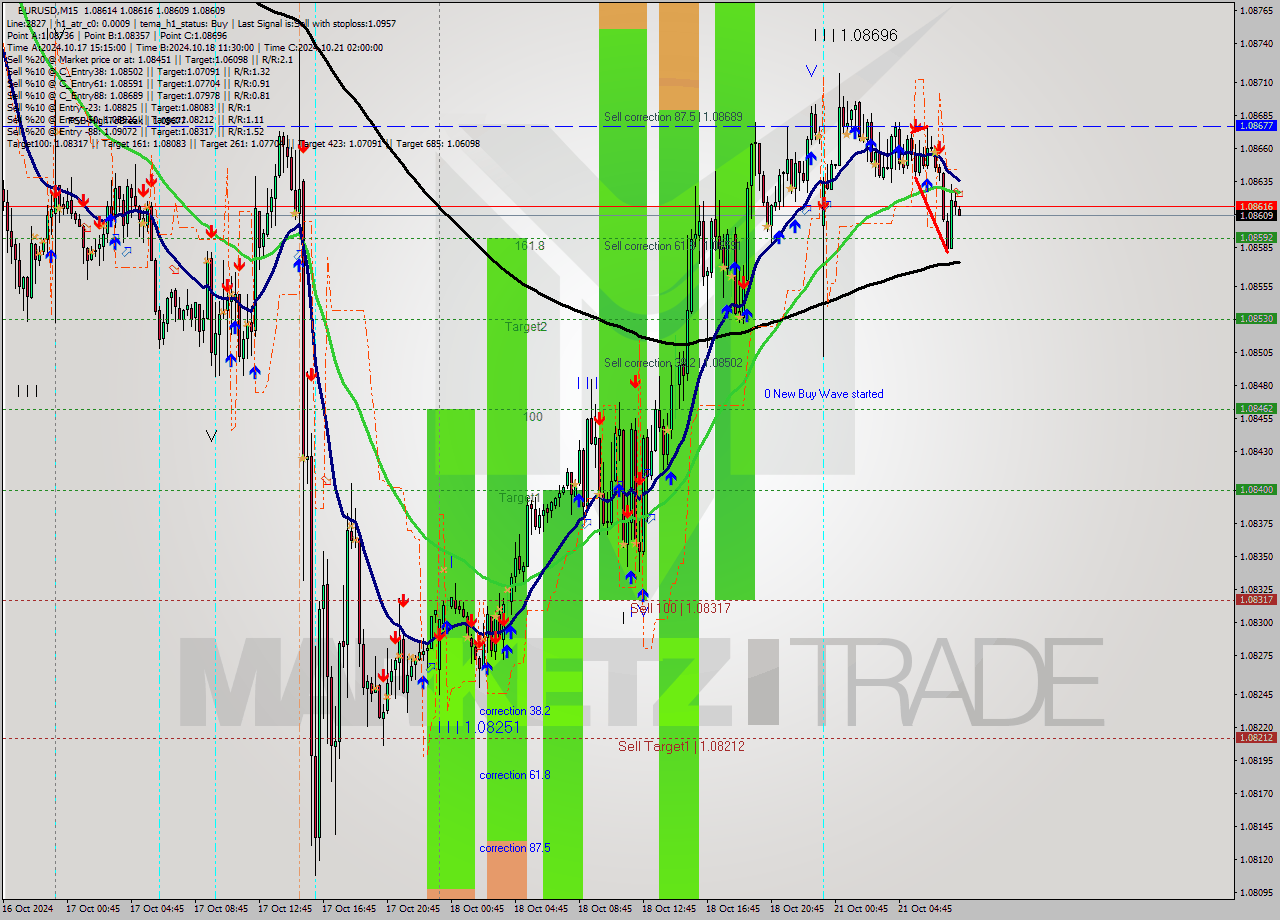Click the '17 Oct 20:45' time label

(413, 909)
